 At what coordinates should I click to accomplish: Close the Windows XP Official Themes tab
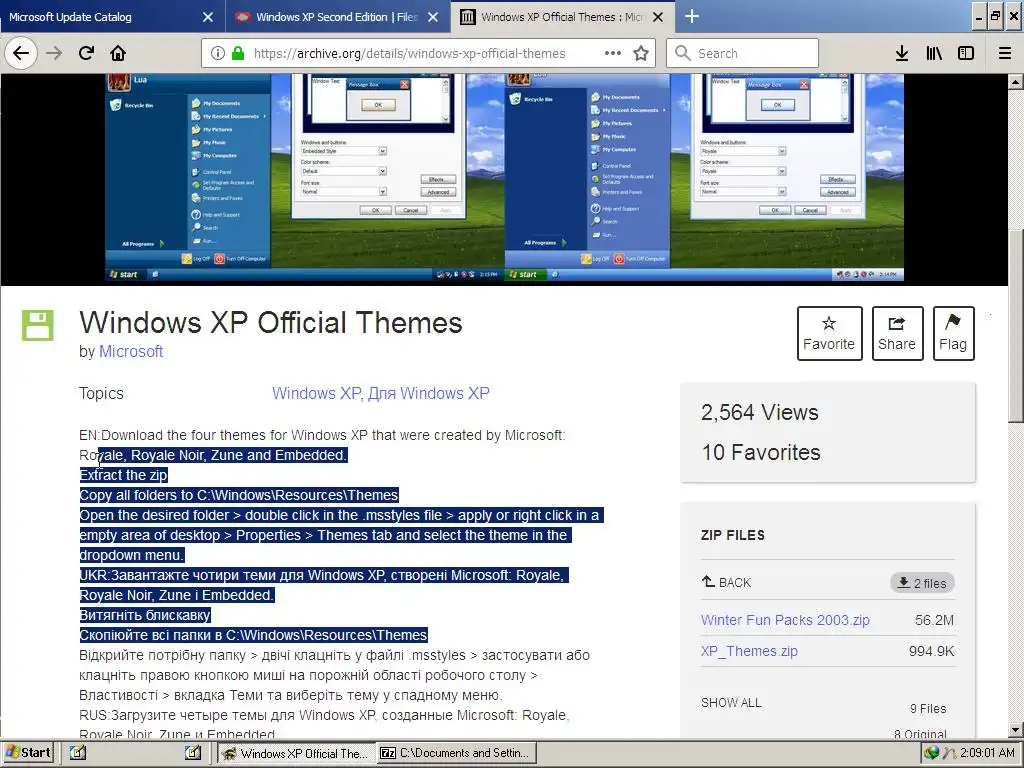658,17
